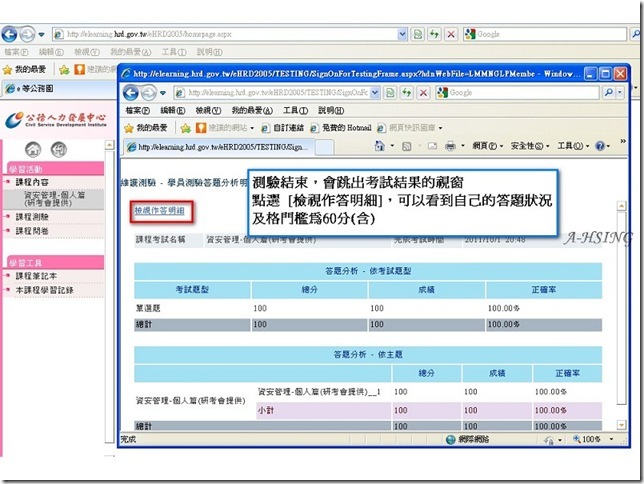The height and width of the screenshot is (484, 644).
Task: Open 課程問卷 in the sidebar
Action: point(32,231)
